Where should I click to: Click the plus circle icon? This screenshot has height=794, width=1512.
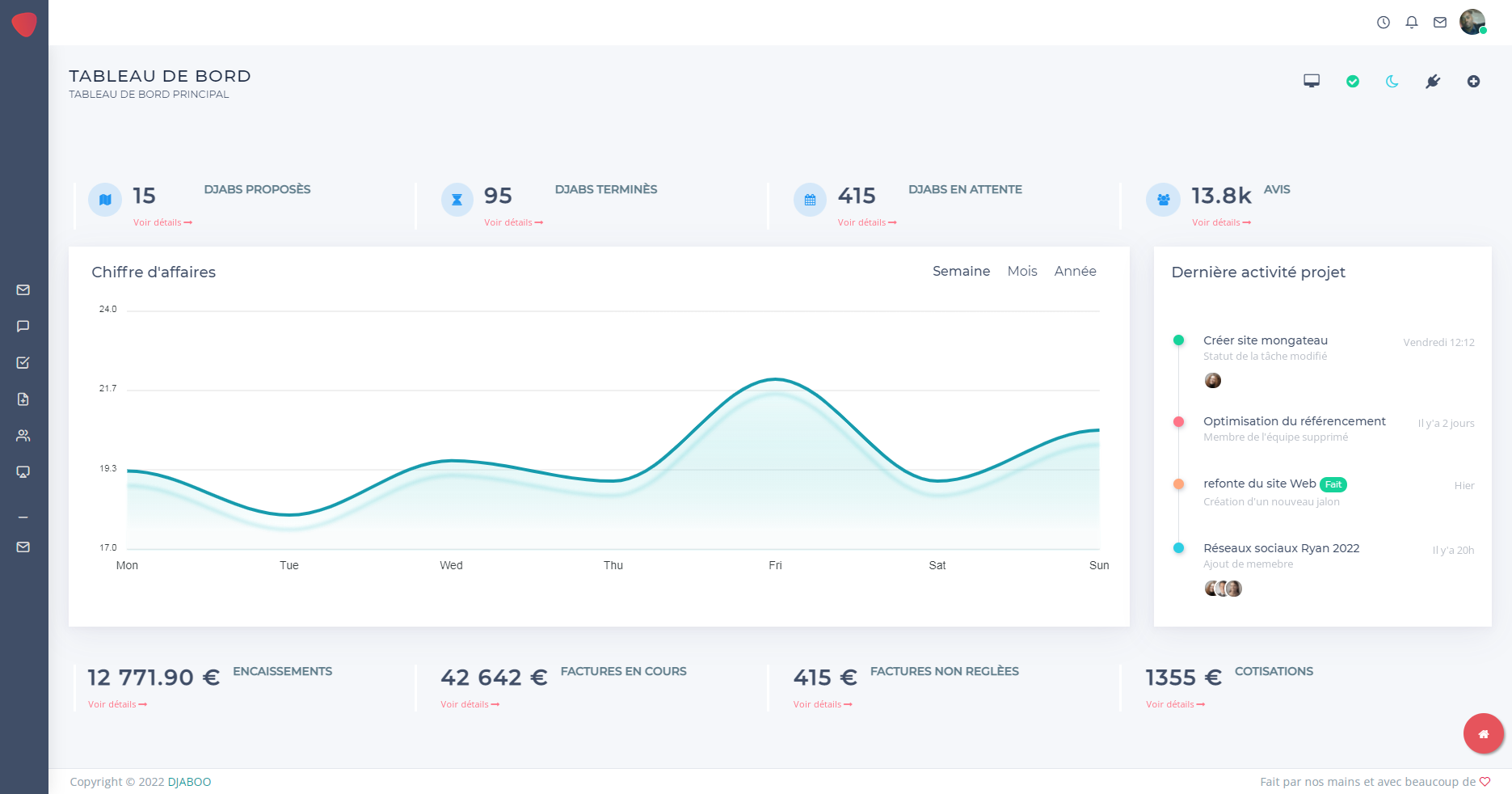tap(1473, 82)
